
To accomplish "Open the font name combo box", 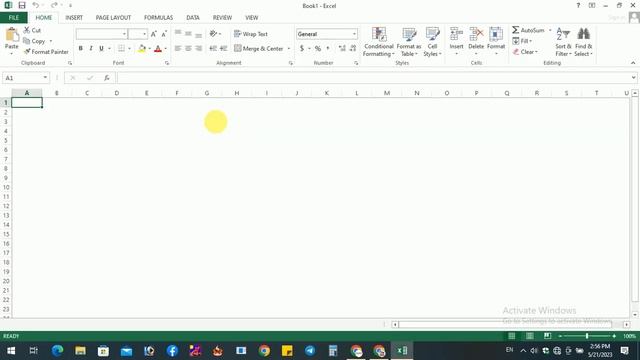I will [101, 34].
